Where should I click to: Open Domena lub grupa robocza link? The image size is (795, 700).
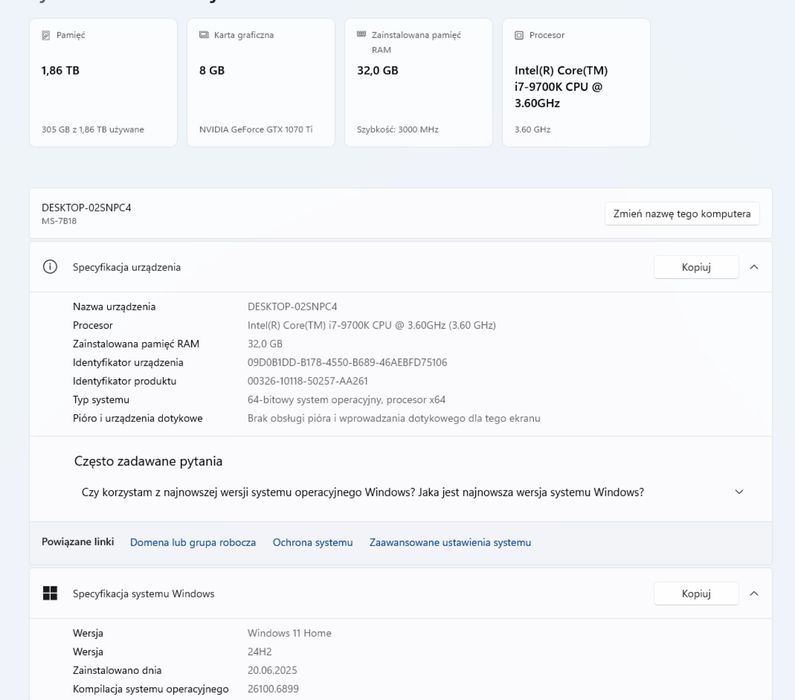[193, 542]
